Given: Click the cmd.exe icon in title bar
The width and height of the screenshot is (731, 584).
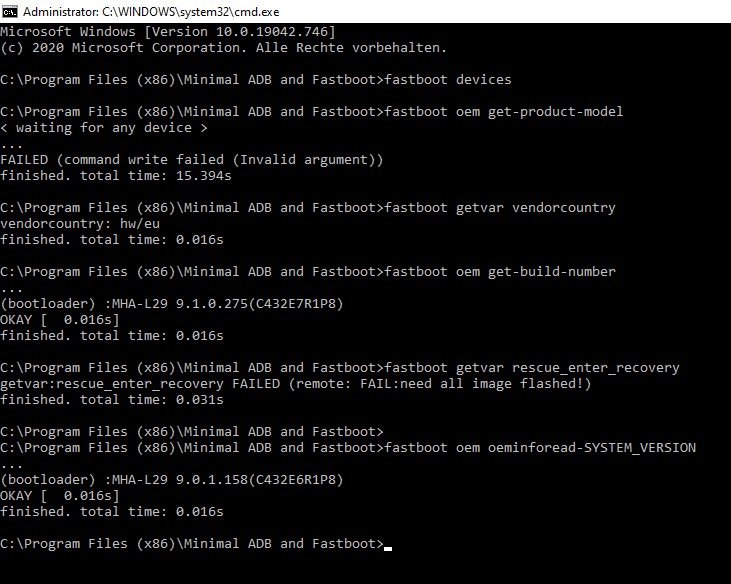Looking at the screenshot, I should [10, 12].
